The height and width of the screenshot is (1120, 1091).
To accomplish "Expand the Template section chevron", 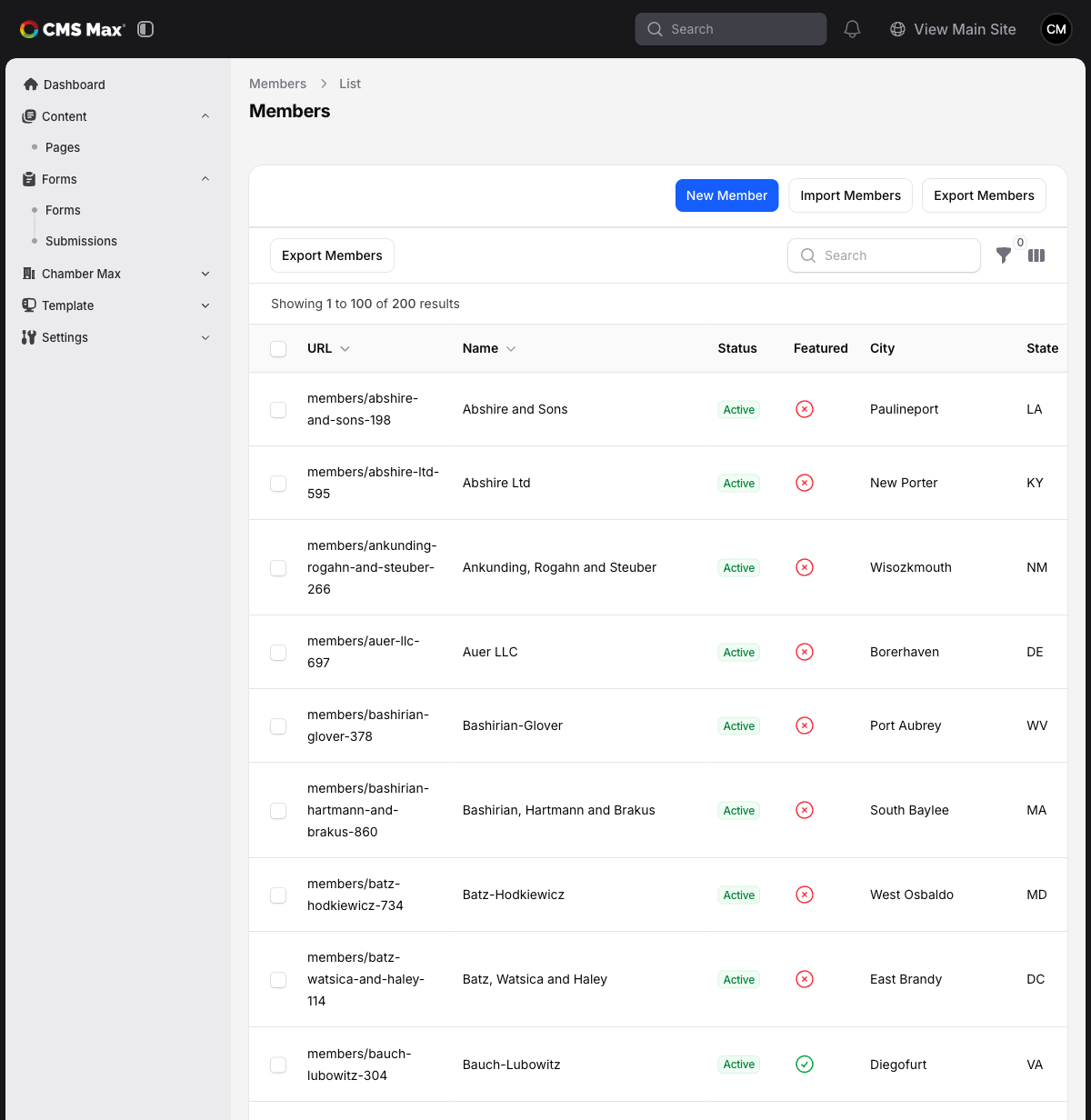I will pyautogui.click(x=205, y=305).
